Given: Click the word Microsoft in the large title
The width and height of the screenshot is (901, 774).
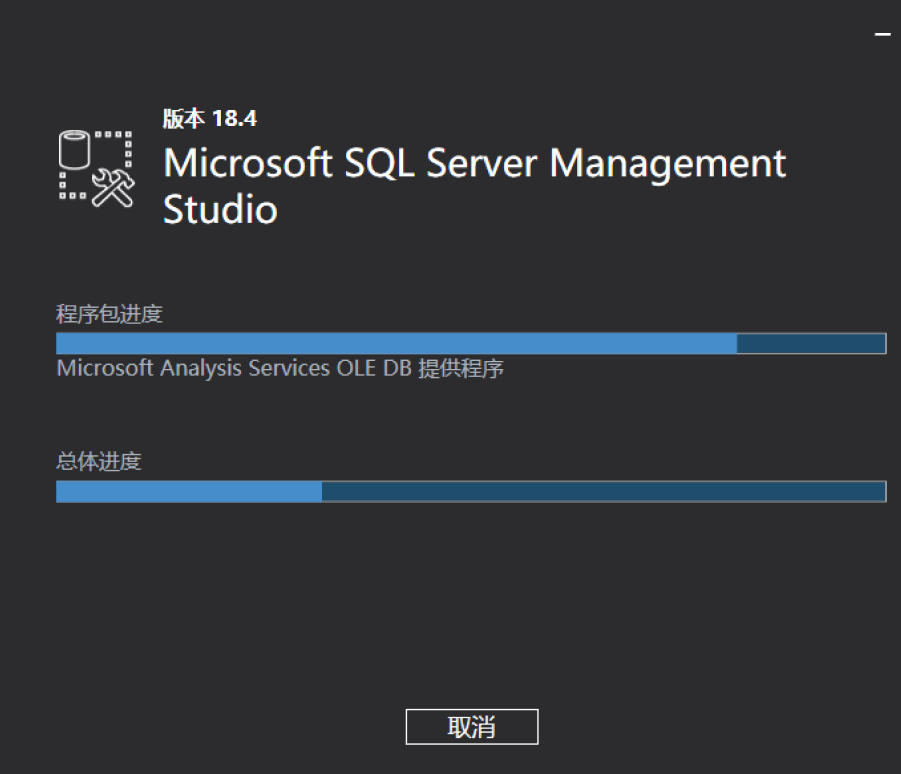Looking at the screenshot, I should click(x=247, y=163).
